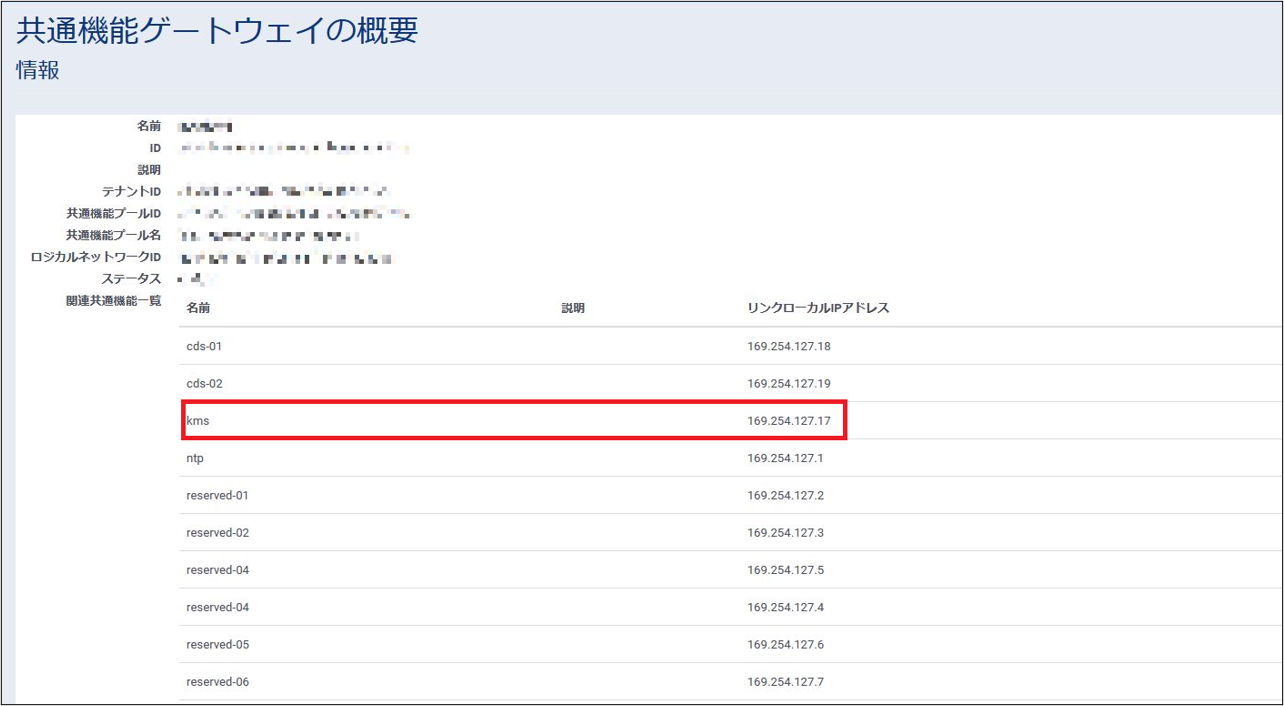Click IP address 169.254.127.5
Image resolution: width=1284 pixels, height=706 pixels.
[x=786, y=570]
